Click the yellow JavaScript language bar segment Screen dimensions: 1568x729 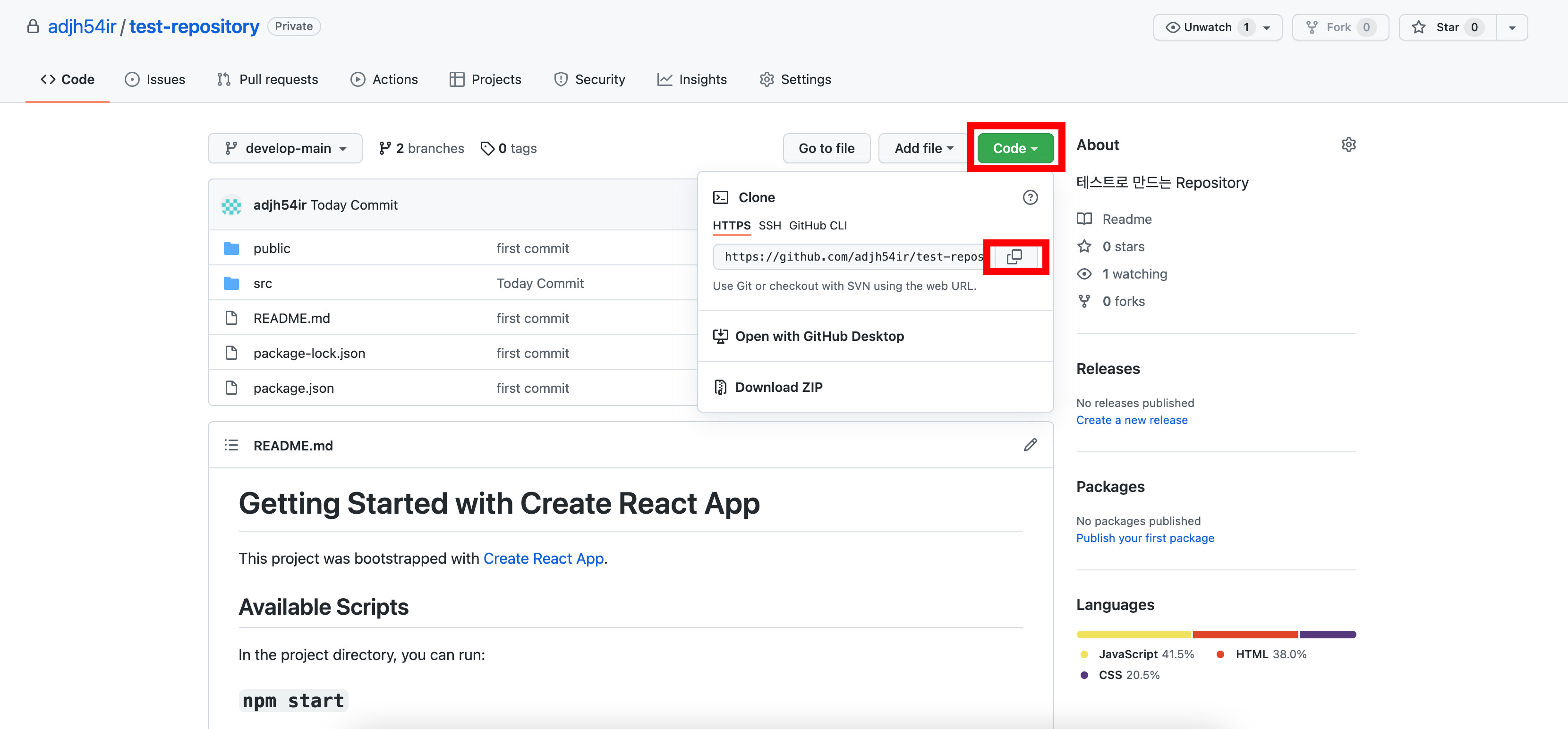[x=1133, y=634]
